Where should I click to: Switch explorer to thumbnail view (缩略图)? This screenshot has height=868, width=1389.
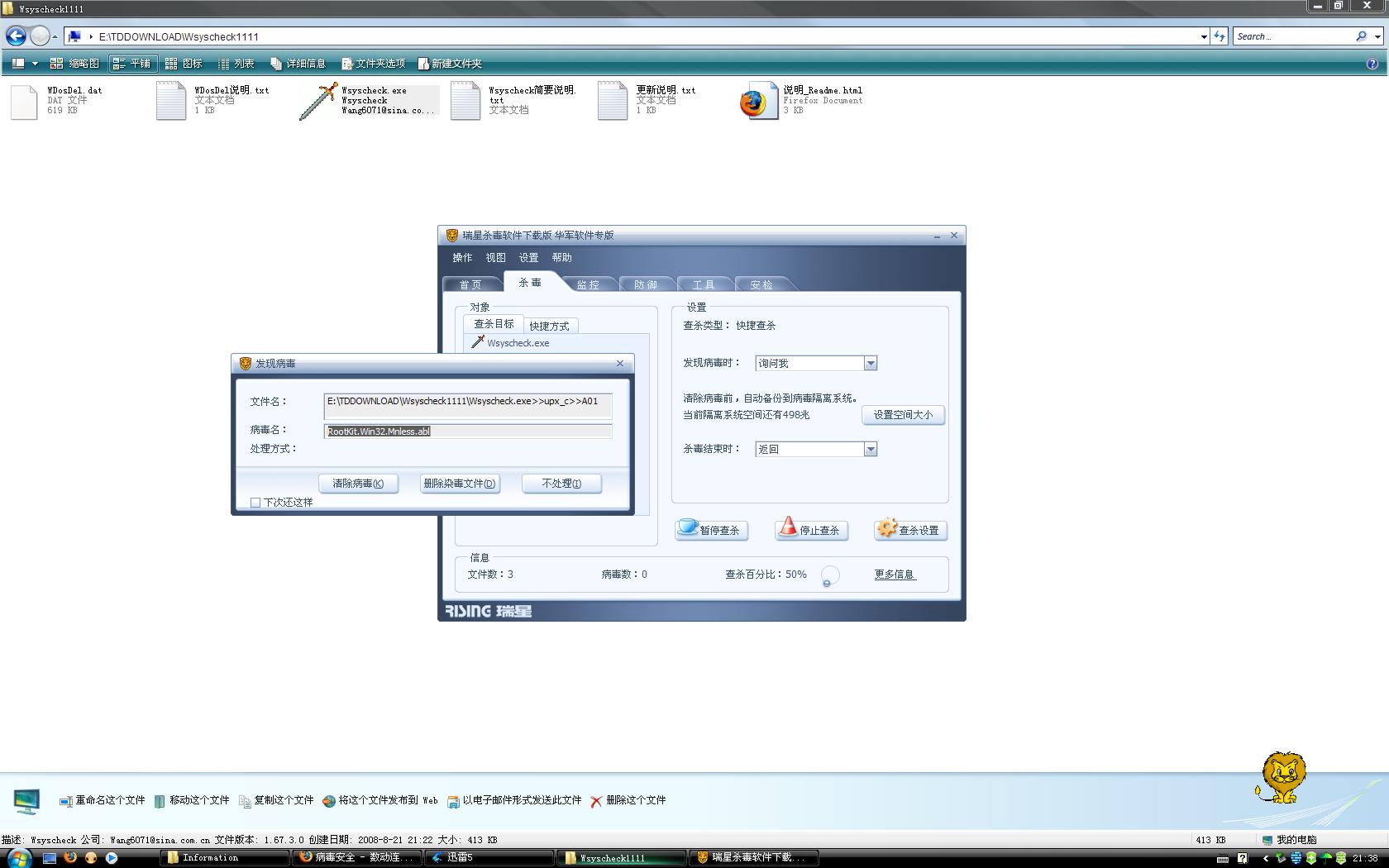(x=74, y=64)
